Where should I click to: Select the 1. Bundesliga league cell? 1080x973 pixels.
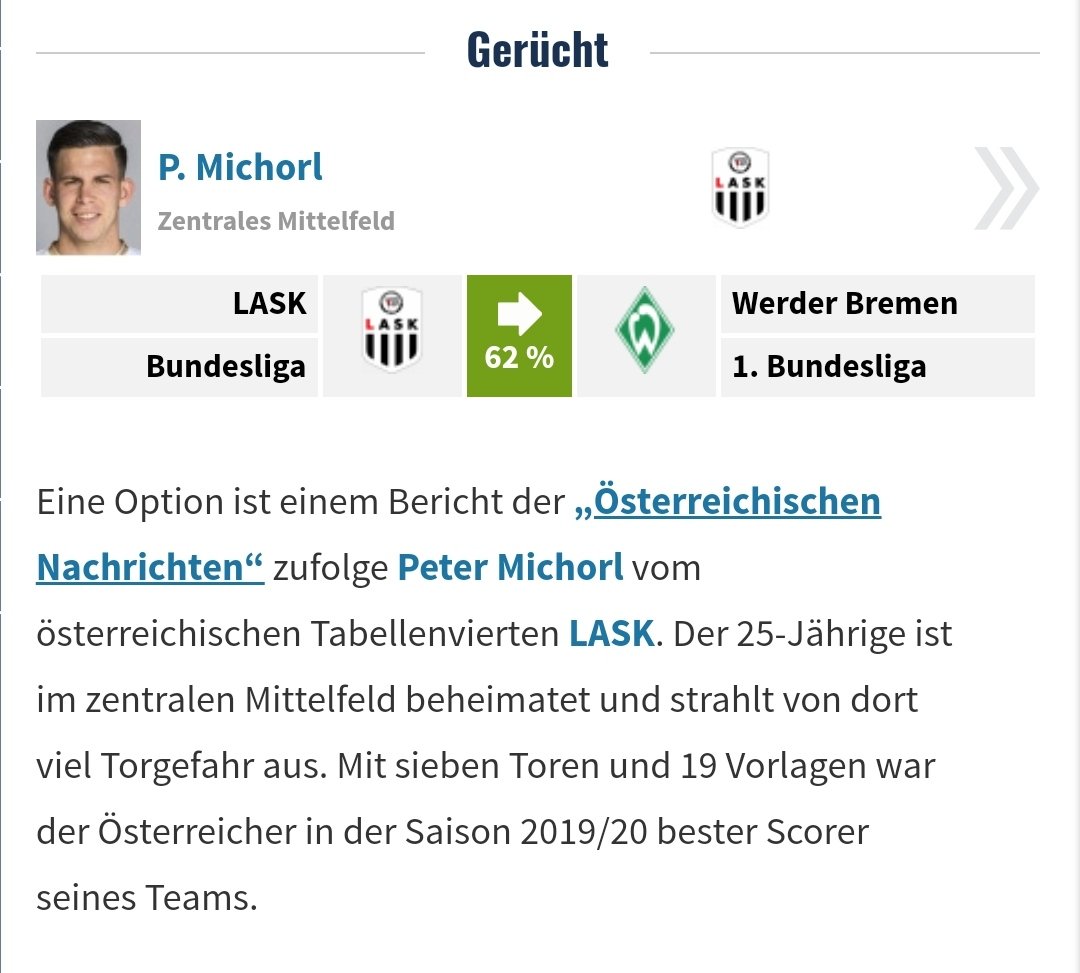pos(878,366)
